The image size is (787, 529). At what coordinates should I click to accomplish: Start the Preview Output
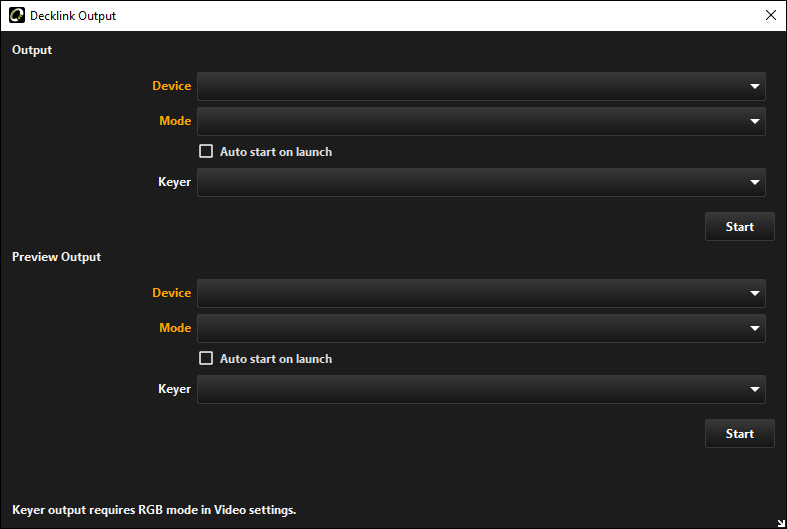coord(739,434)
